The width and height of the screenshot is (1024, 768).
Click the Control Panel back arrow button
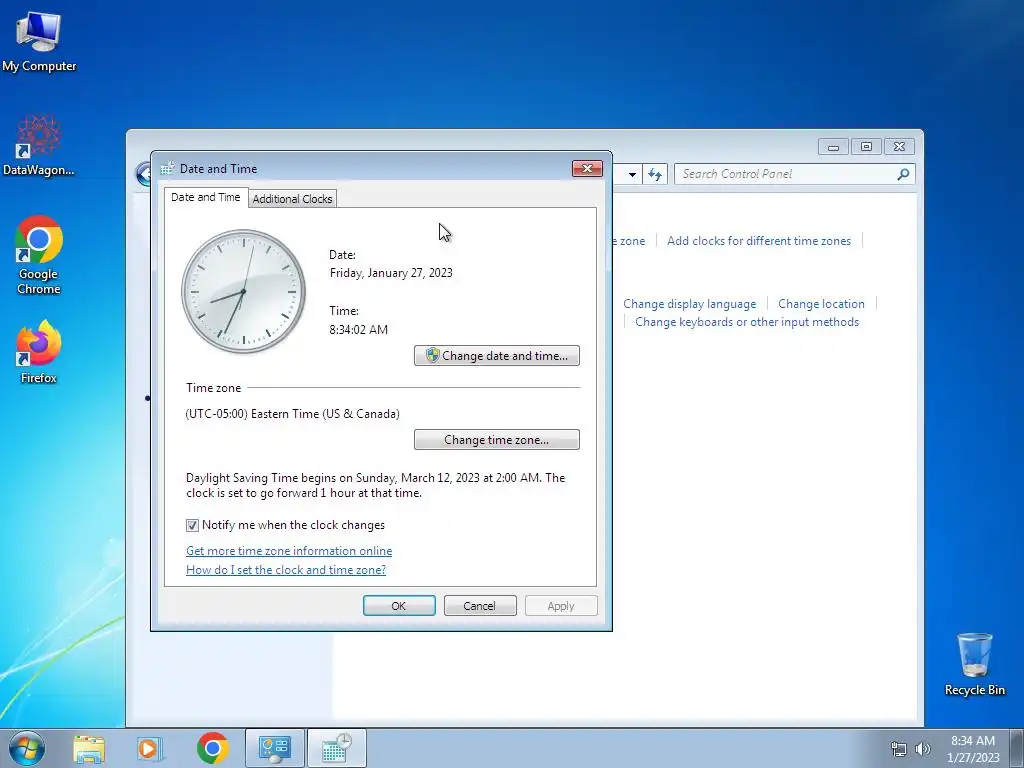coord(144,174)
